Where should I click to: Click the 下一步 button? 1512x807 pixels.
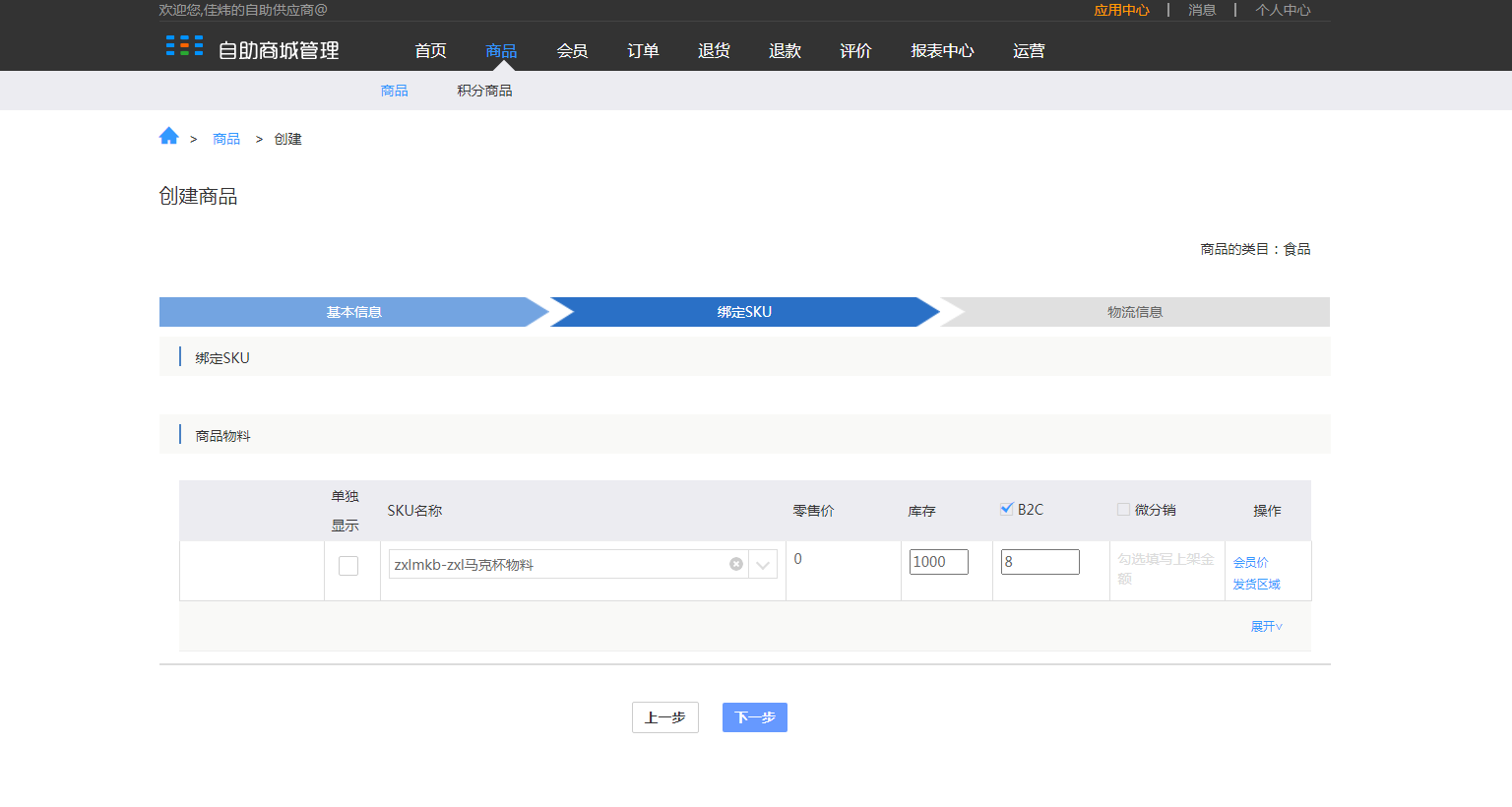pos(755,717)
